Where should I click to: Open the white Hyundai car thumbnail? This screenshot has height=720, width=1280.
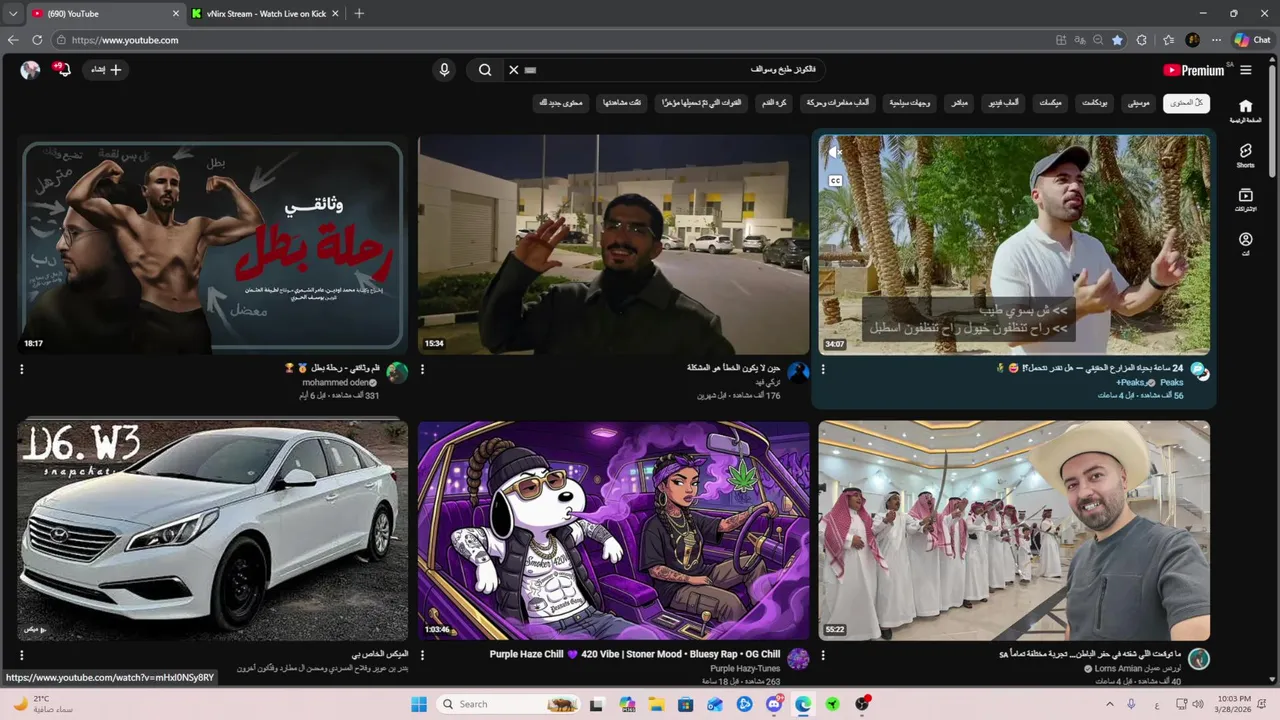[x=212, y=530]
